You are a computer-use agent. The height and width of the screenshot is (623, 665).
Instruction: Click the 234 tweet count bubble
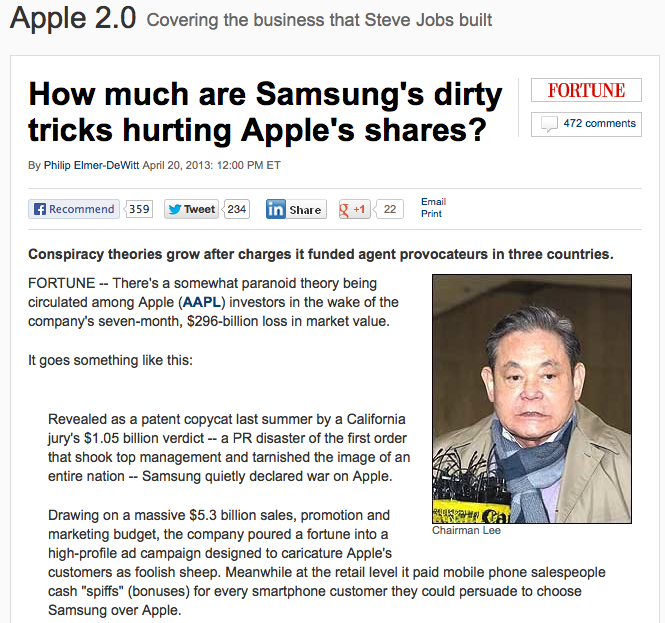[x=236, y=209]
